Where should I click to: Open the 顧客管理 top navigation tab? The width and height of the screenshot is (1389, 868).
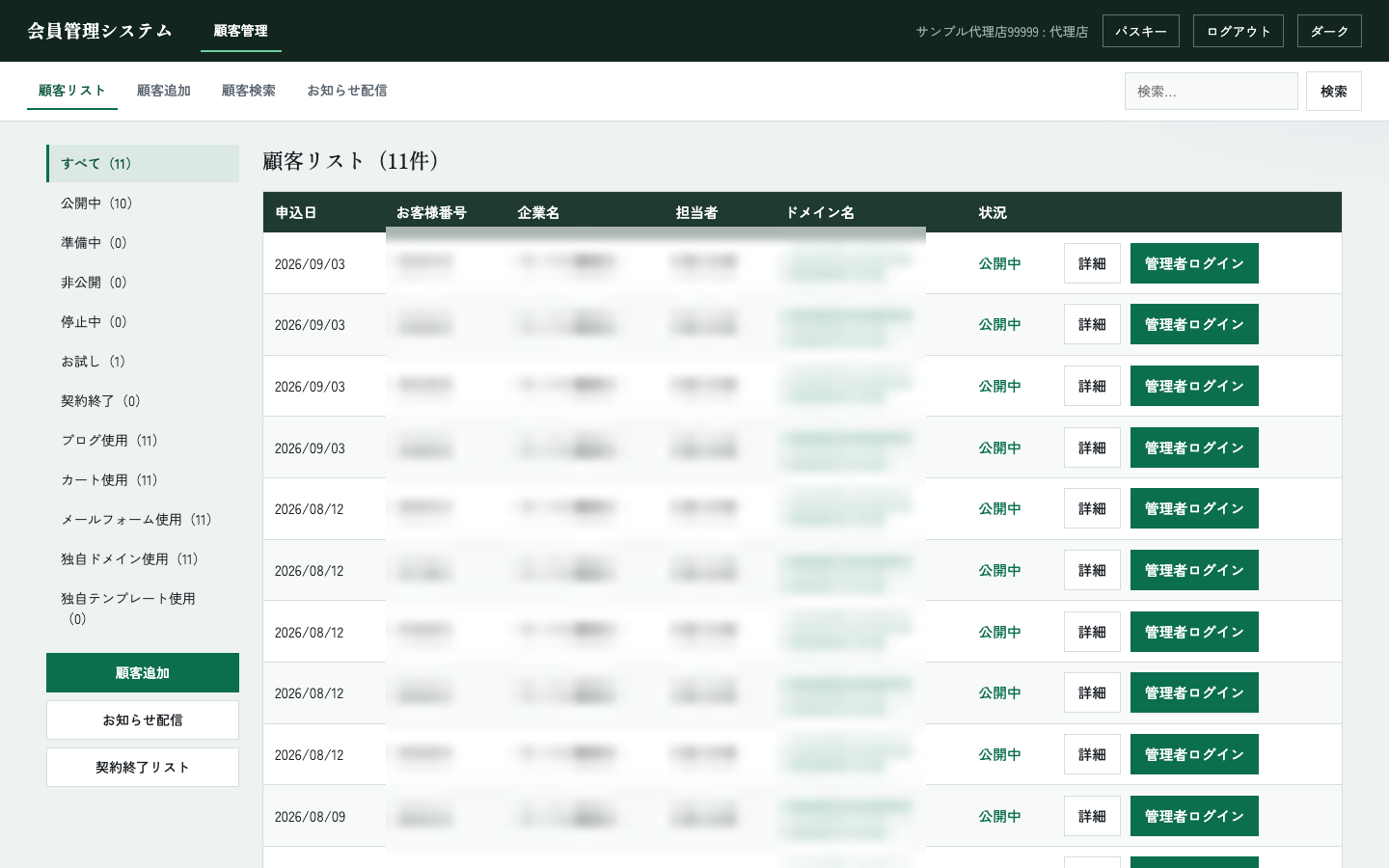click(x=241, y=31)
